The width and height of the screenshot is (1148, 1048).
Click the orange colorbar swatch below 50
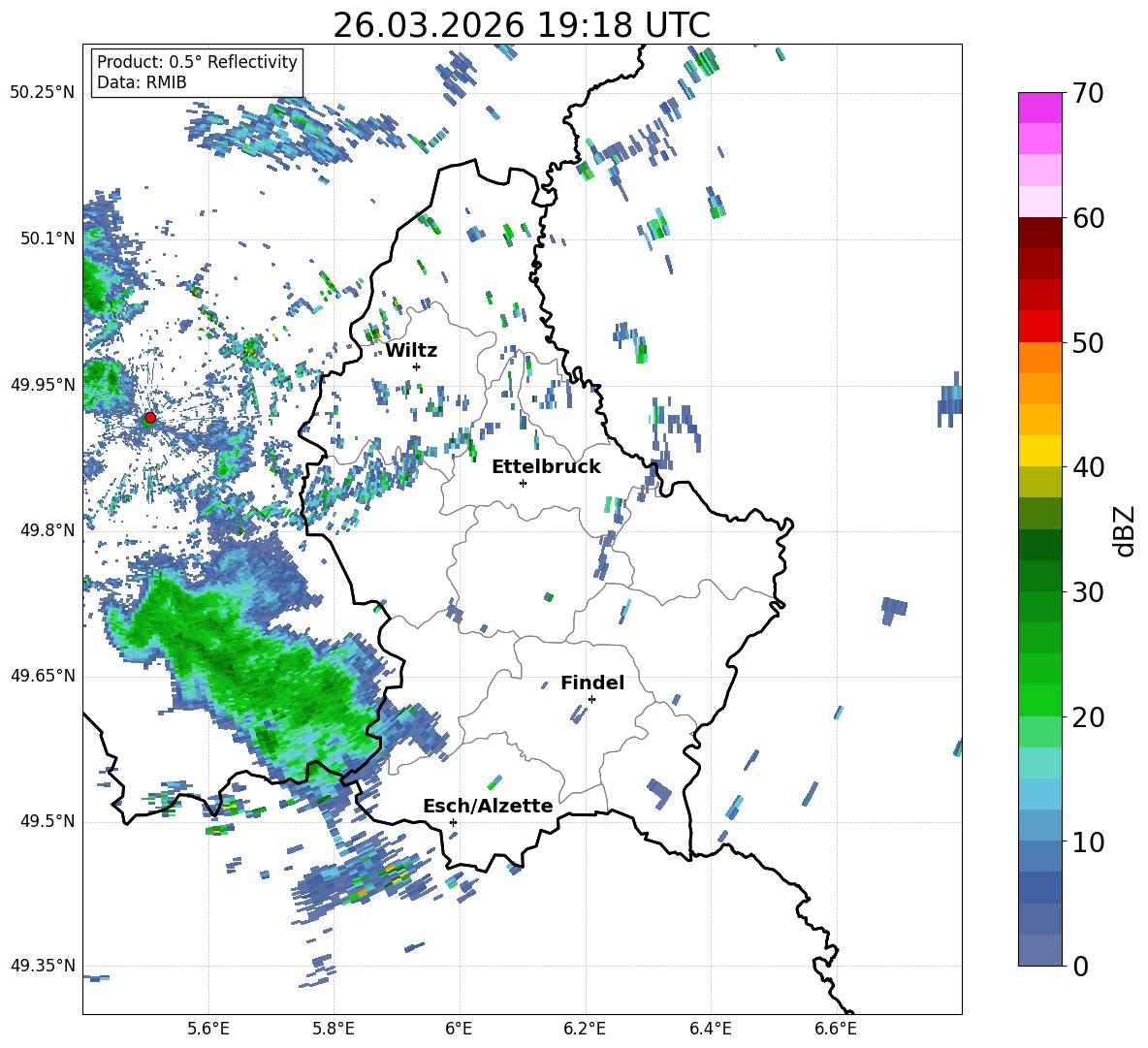pyautogui.click(x=1039, y=358)
